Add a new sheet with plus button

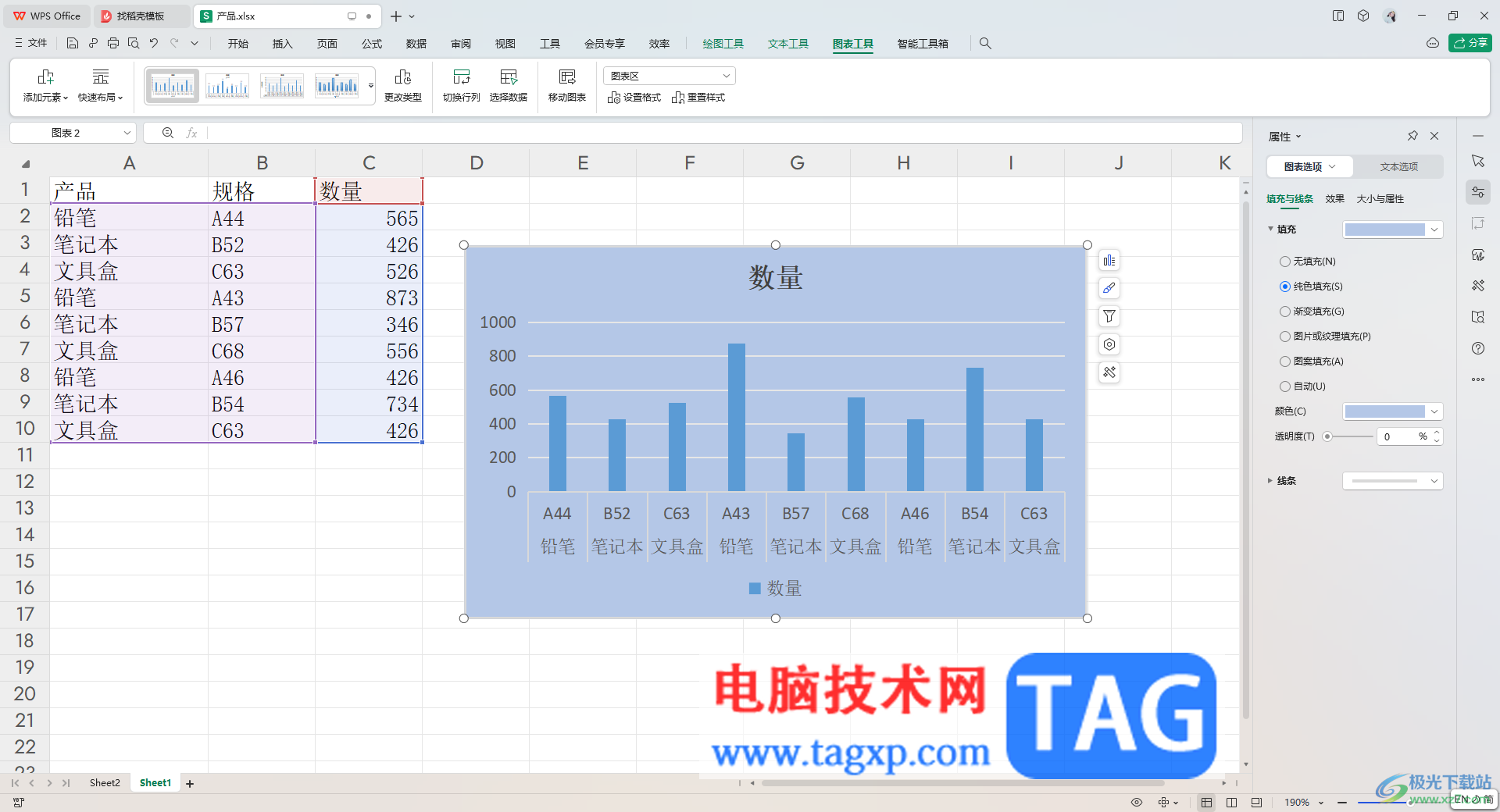[189, 783]
